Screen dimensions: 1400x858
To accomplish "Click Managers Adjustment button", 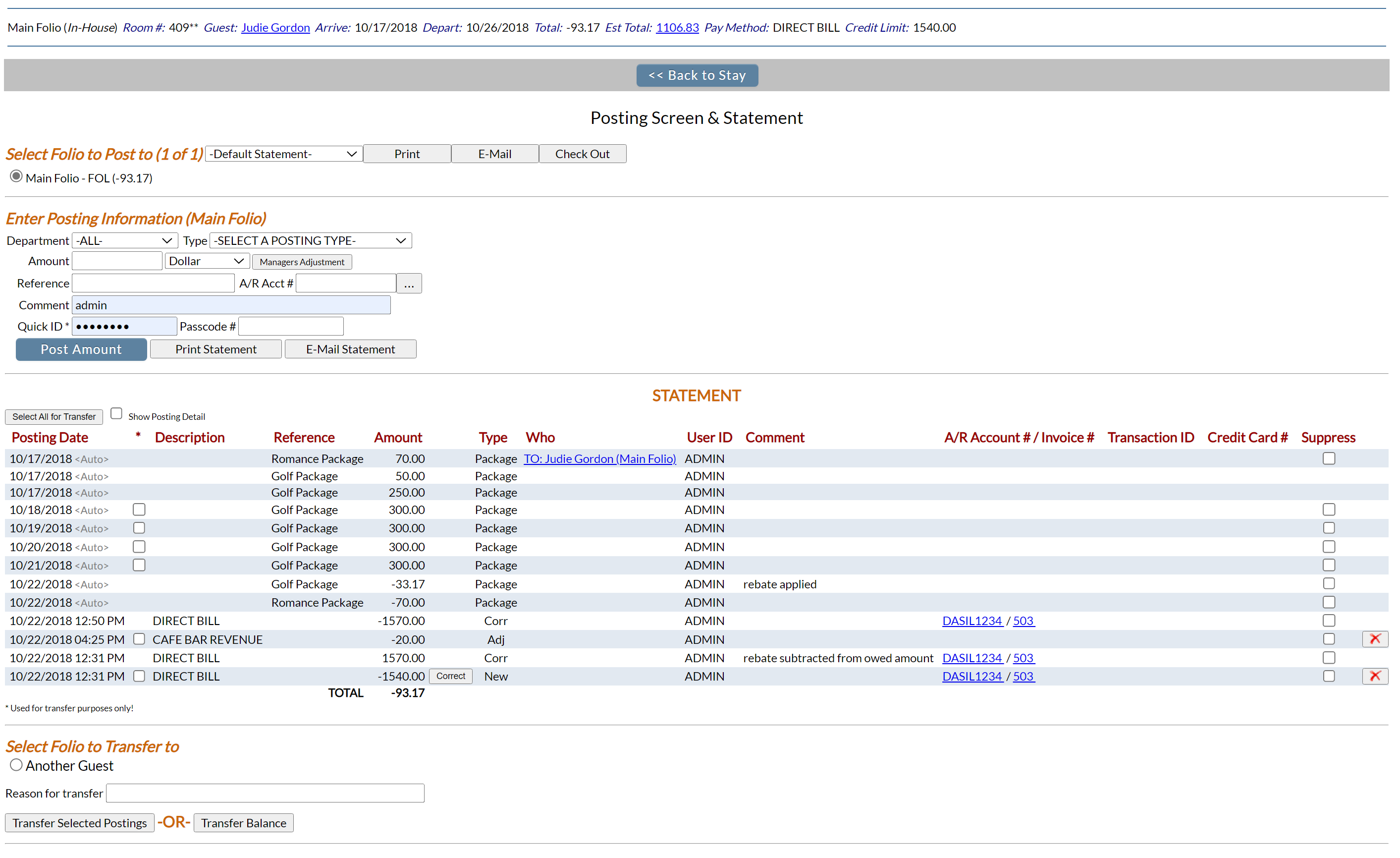I will [x=302, y=262].
